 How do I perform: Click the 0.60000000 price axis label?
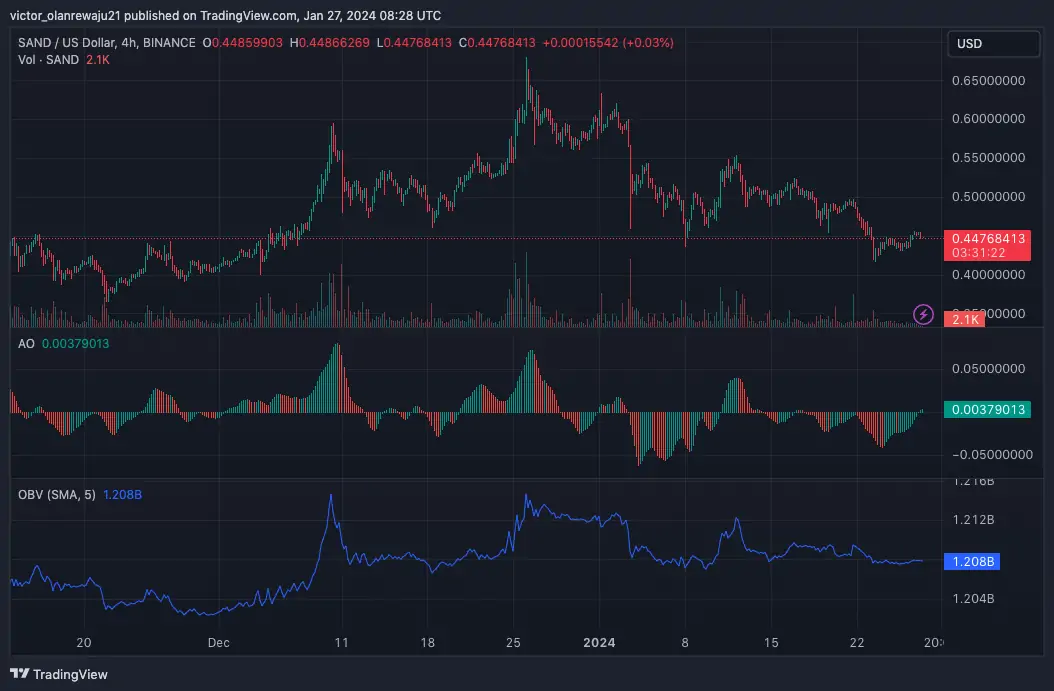(989, 119)
